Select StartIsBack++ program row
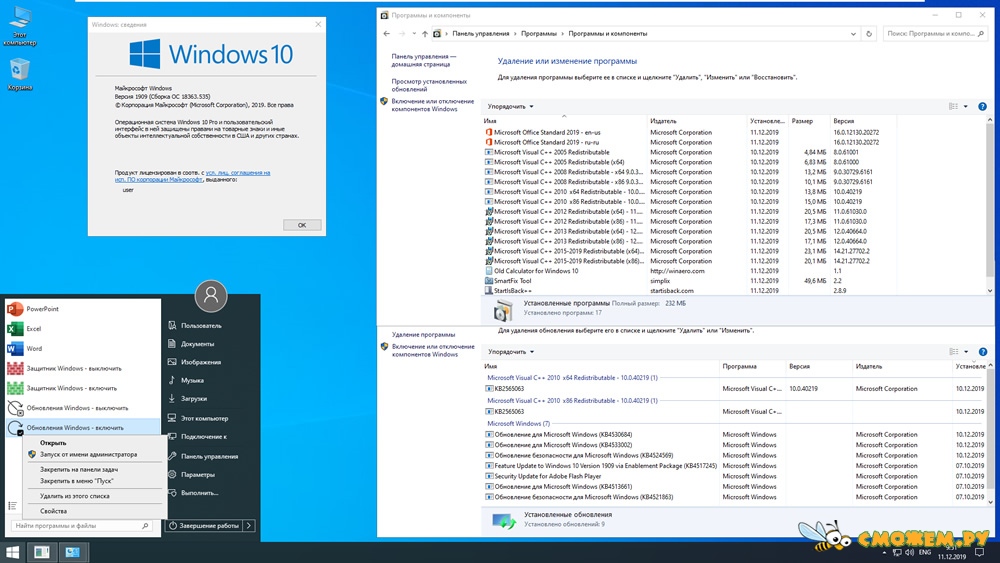This screenshot has width=1000, height=563. 512,291
